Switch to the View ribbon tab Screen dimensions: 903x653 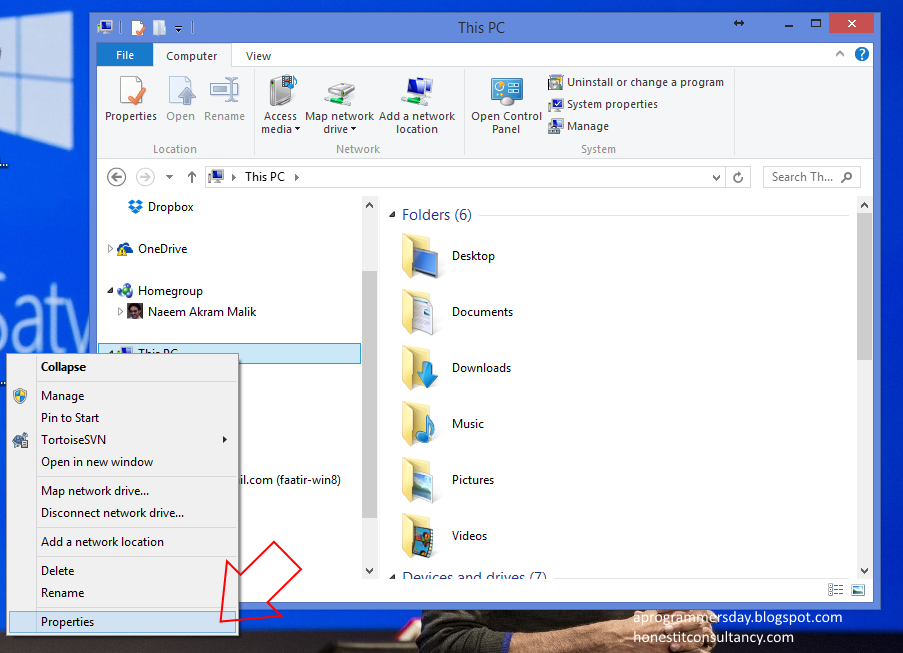[x=258, y=56]
